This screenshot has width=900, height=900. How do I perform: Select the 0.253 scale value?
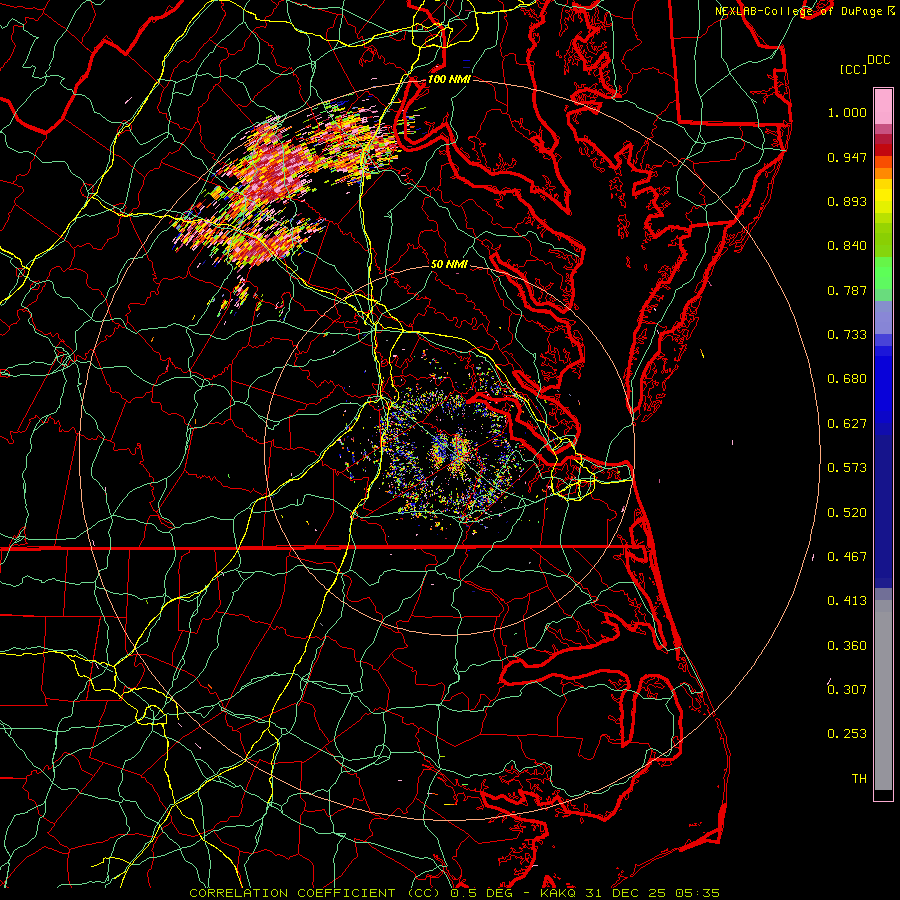tap(847, 734)
